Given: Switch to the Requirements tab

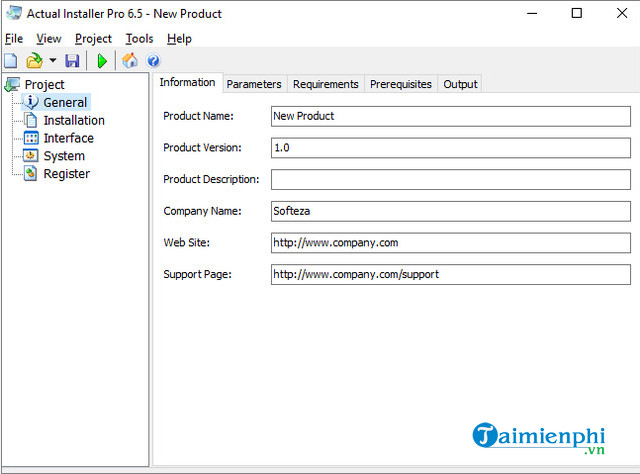Looking at the screenshot, I should click(325, 84).
